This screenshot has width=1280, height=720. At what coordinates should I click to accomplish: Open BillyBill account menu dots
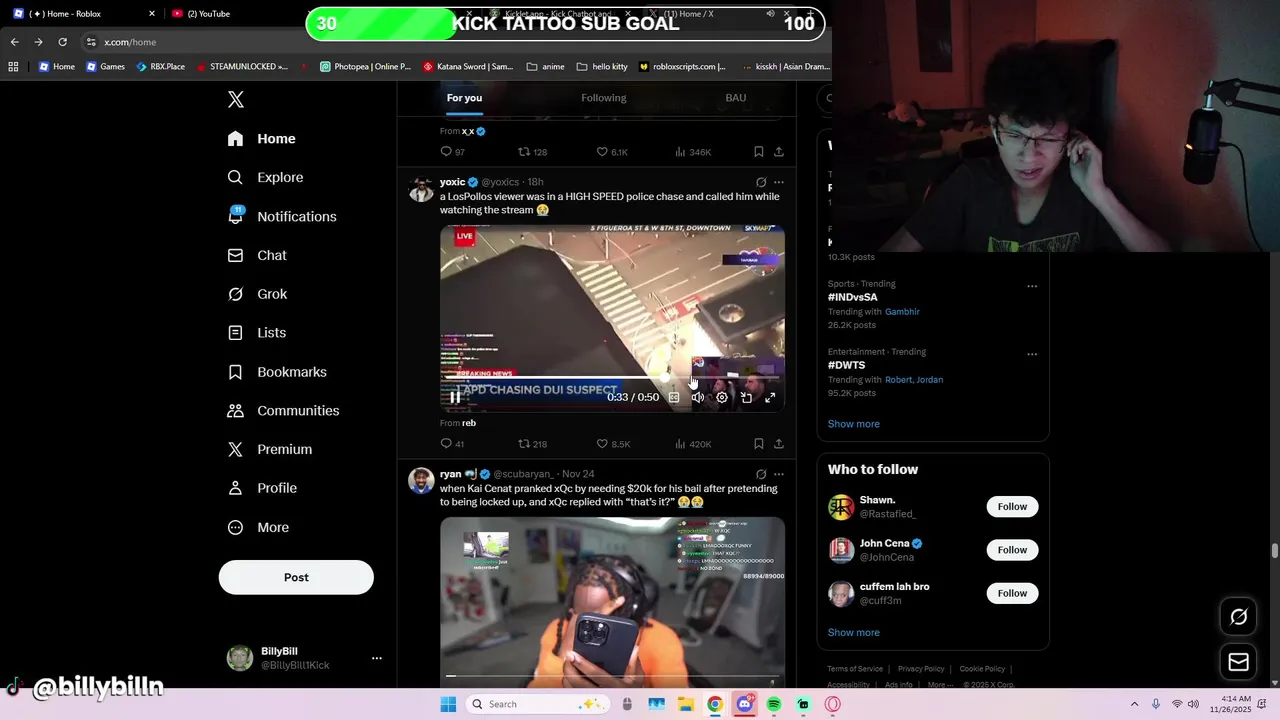click(x=377, y=658)
